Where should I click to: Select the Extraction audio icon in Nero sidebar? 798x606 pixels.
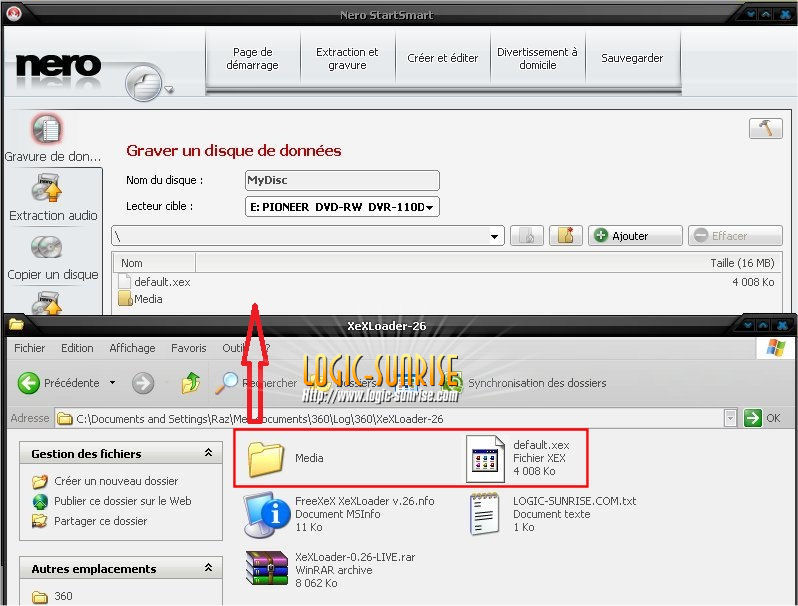click(46, 188)
